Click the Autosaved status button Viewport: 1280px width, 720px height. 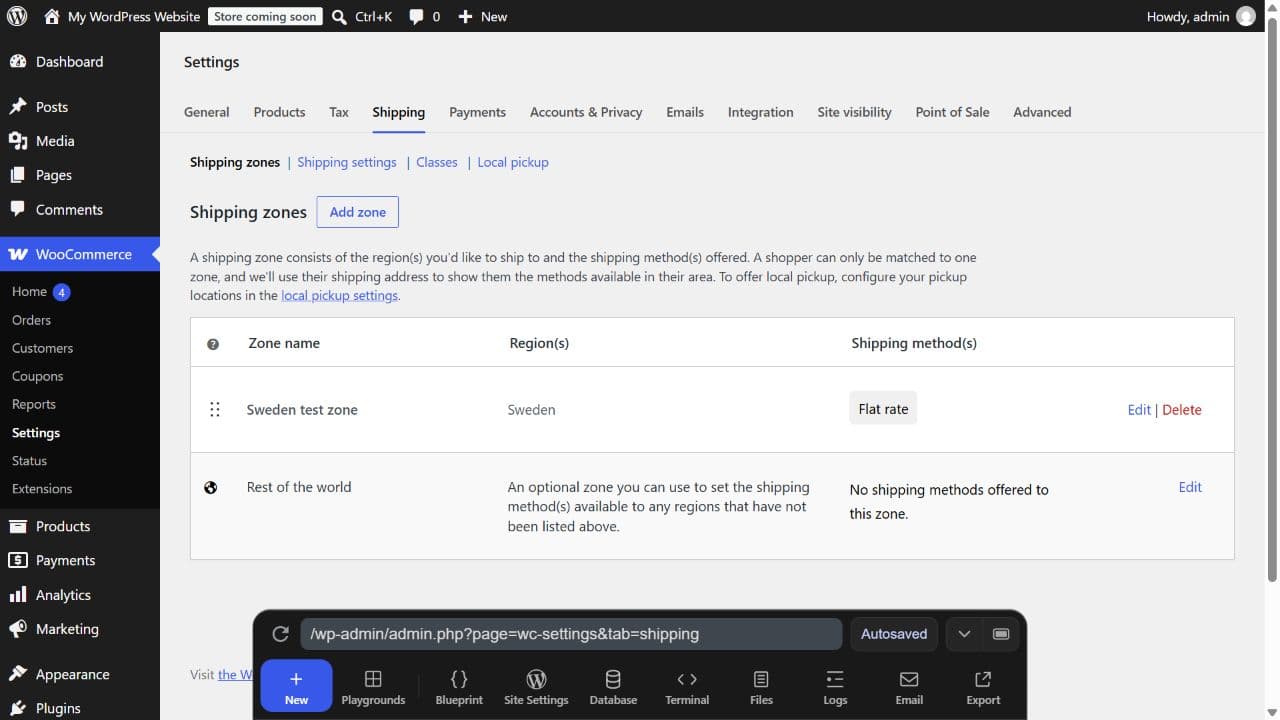[894, 634]
